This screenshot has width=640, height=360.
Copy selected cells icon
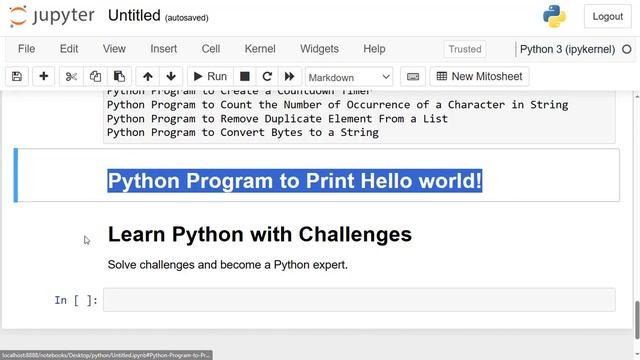point(95,76)
